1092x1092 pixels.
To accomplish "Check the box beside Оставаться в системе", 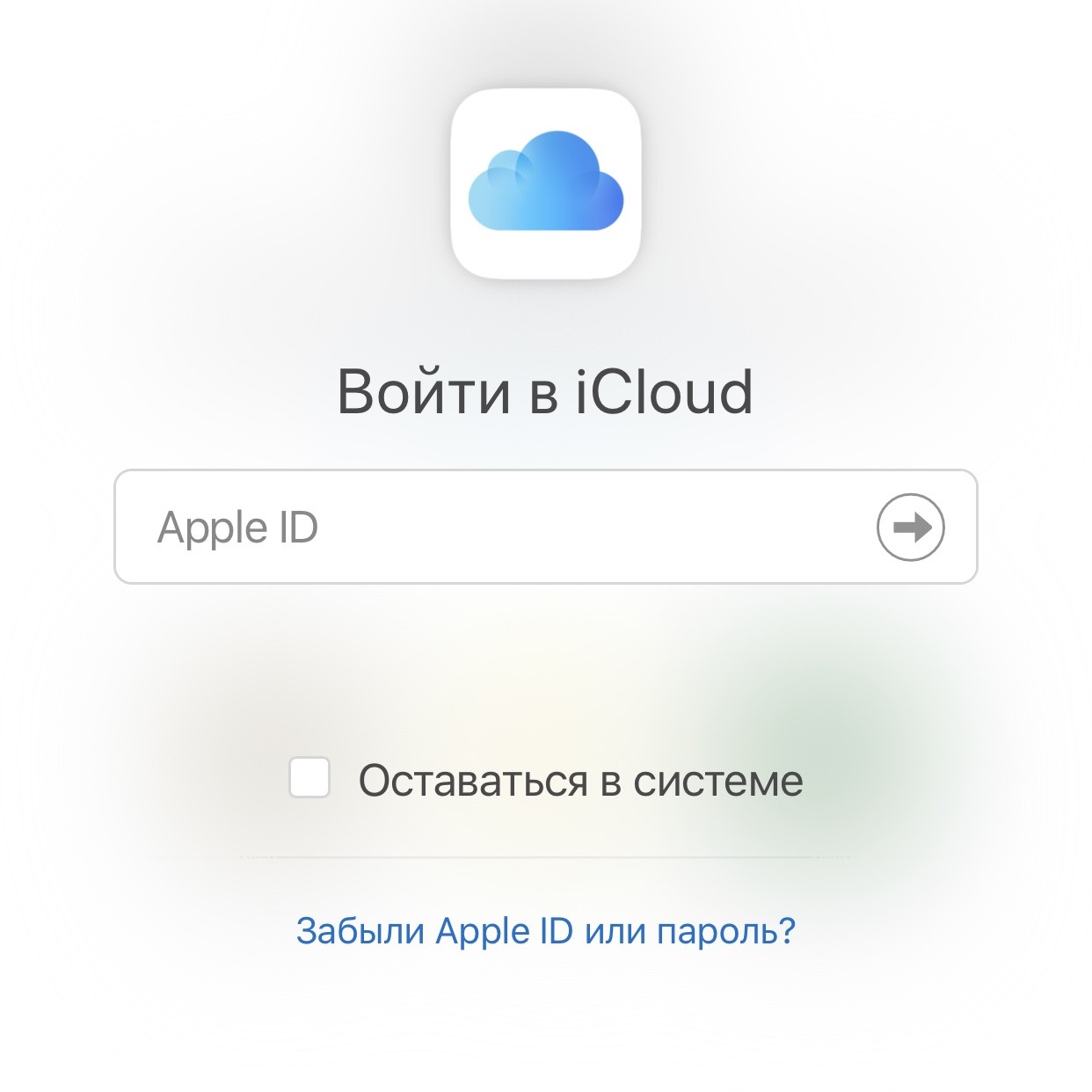I will [x=309, y=777].
